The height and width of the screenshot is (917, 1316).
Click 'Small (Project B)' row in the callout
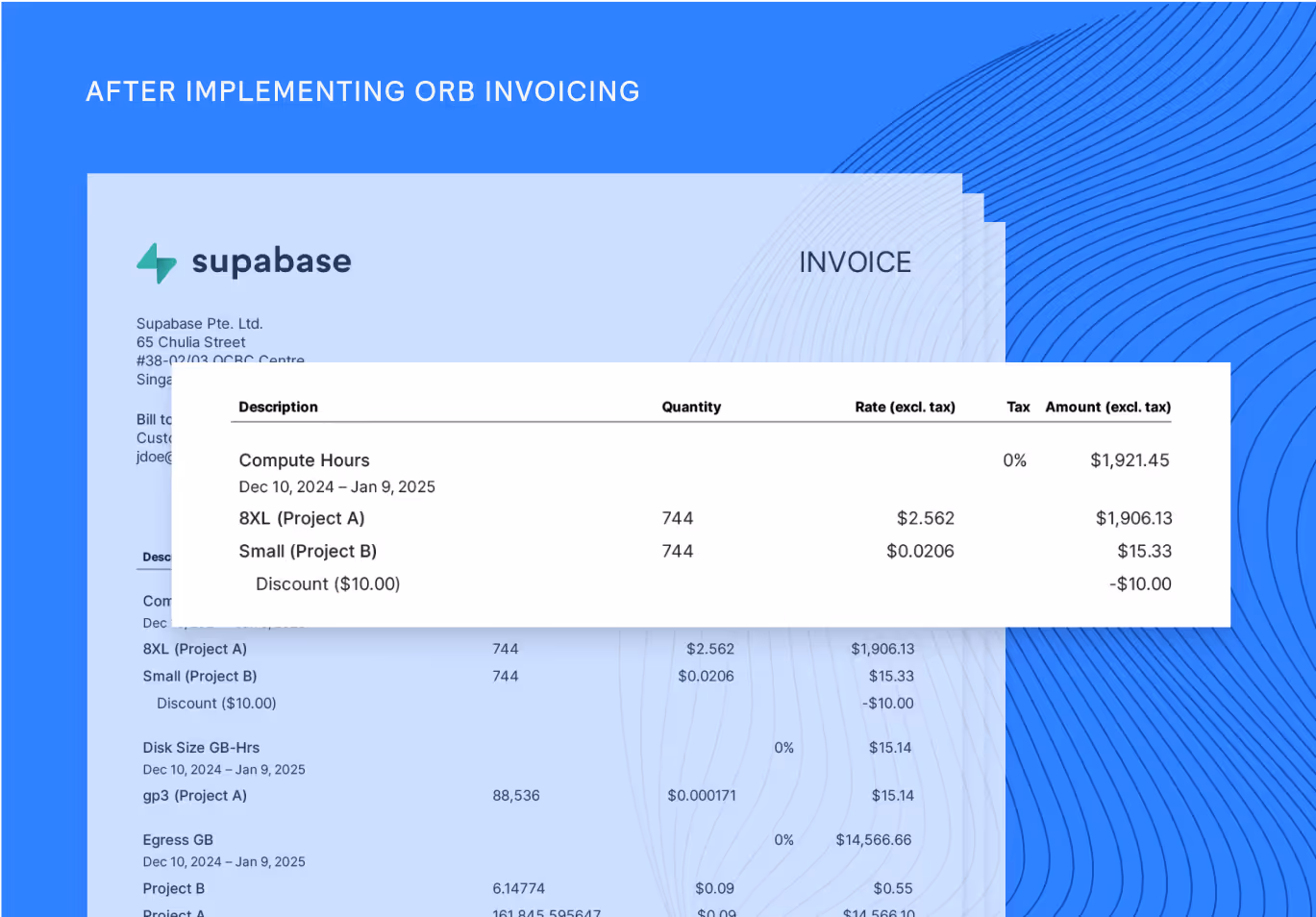tap(308, 551)
